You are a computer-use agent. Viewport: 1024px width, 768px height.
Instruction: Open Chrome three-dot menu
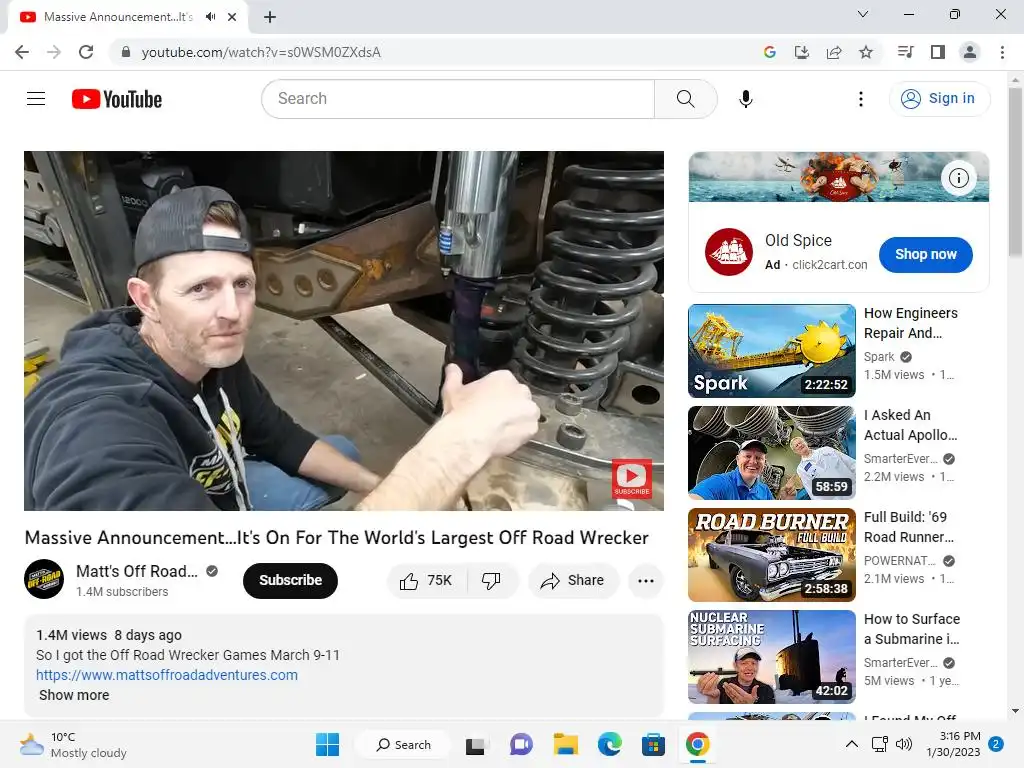pyautogui.click(x=1002, y=52)
